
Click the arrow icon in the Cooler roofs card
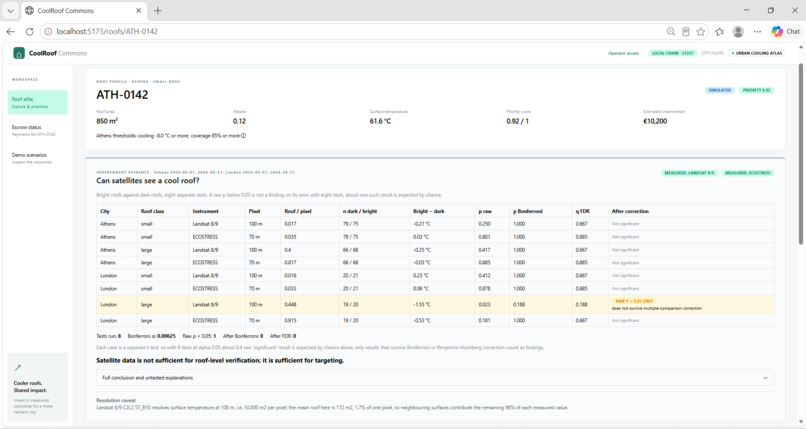click(x=18, y=367)
